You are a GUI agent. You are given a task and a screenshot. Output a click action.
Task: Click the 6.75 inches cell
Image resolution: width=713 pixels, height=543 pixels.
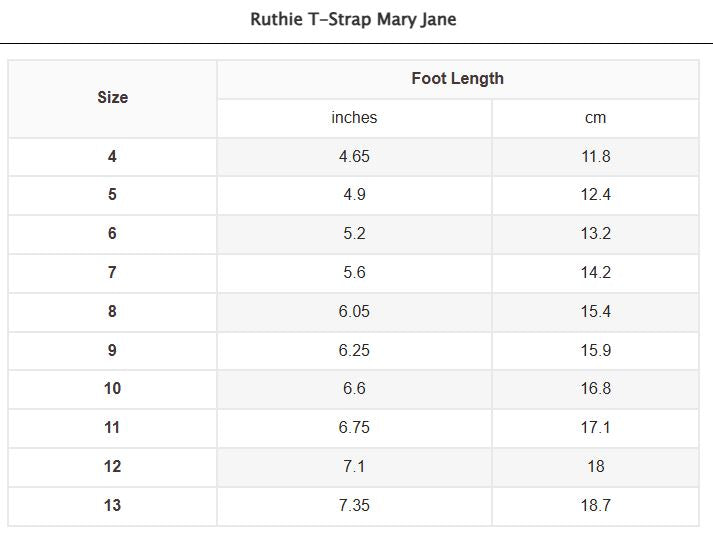pos(354,428)
